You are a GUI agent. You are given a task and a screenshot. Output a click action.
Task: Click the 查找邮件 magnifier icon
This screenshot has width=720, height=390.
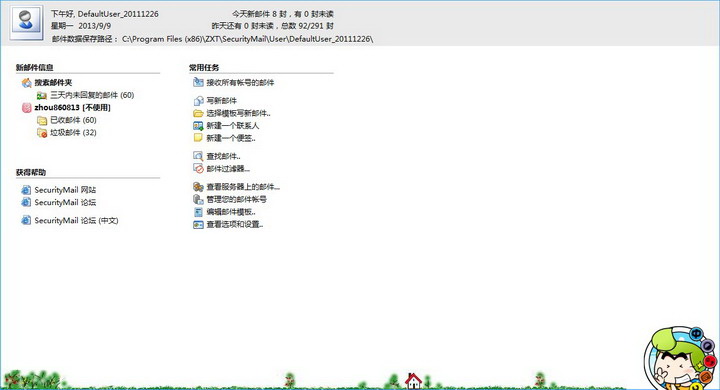[x=198, y=156]
